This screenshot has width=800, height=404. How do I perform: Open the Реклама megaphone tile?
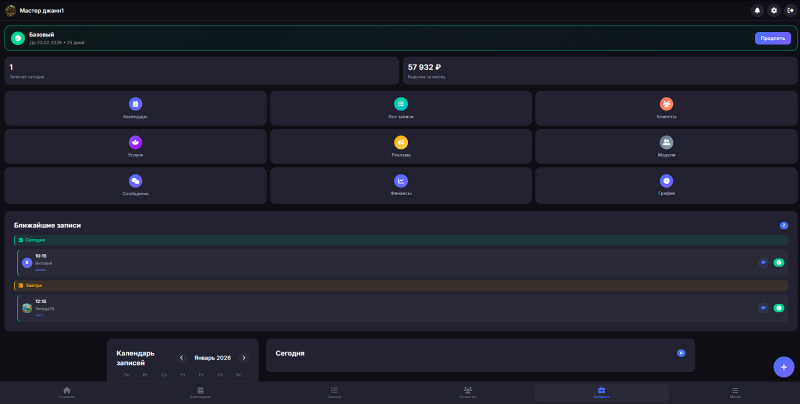point(401,146)
